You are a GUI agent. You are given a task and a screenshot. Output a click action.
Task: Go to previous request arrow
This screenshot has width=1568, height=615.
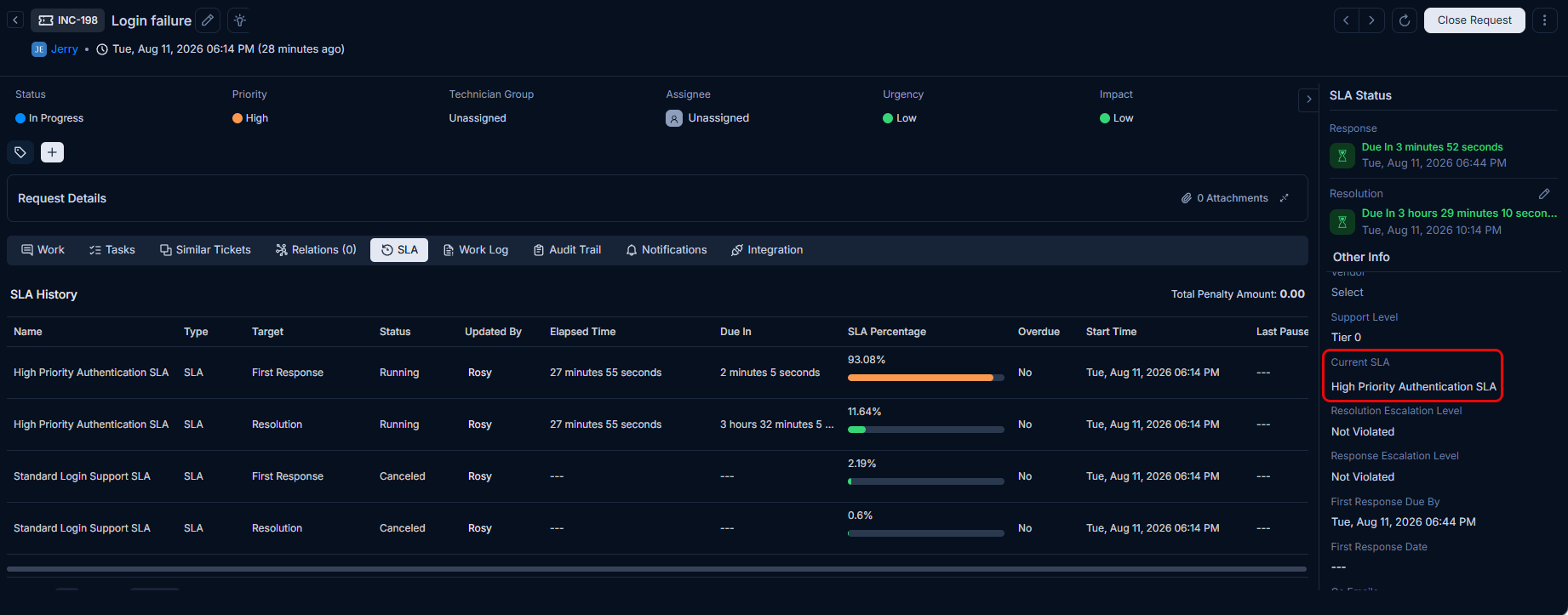[1346, 20]
